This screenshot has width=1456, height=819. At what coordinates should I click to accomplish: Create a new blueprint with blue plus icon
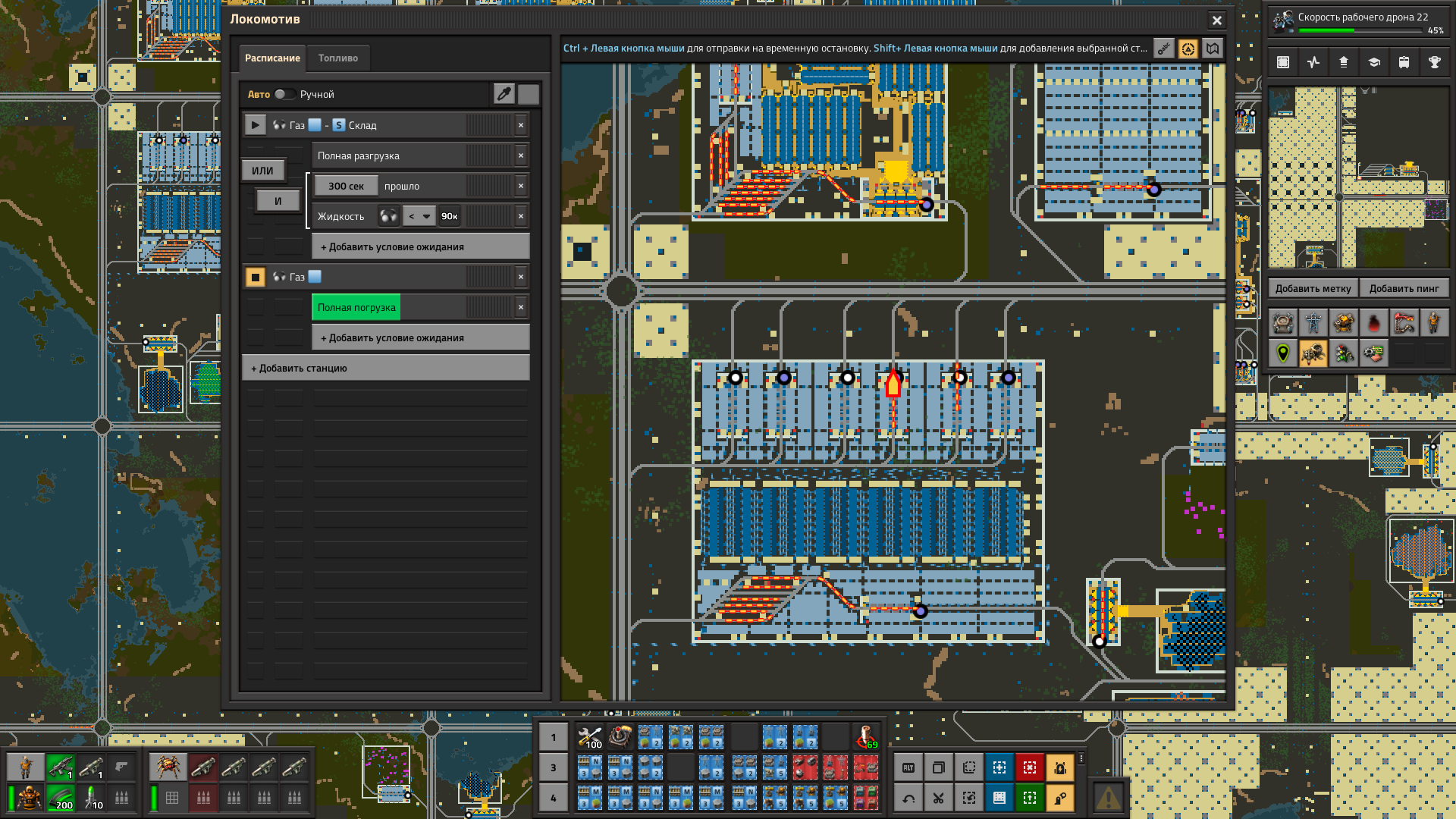pyautogui.click(x=999, y=767)
